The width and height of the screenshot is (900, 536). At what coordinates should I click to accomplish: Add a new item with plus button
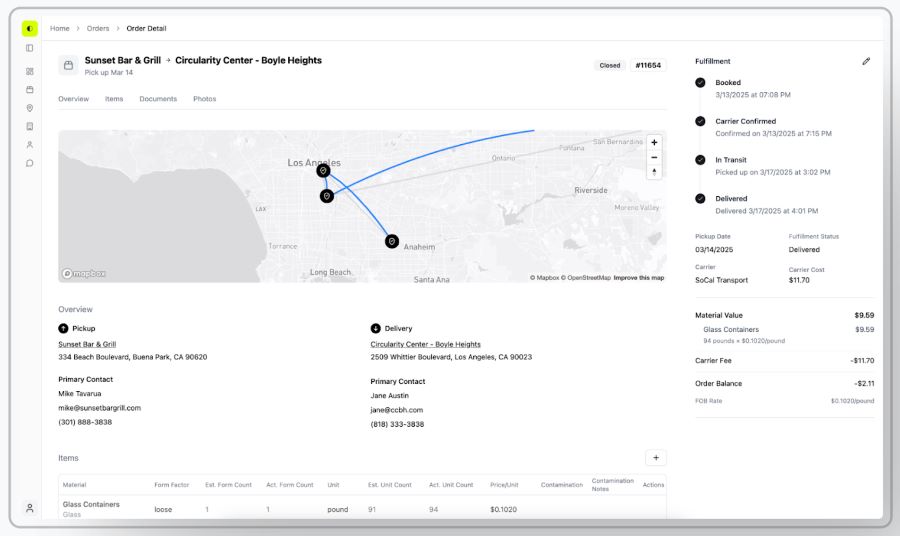pyautogui.click(x=656, y=457)
